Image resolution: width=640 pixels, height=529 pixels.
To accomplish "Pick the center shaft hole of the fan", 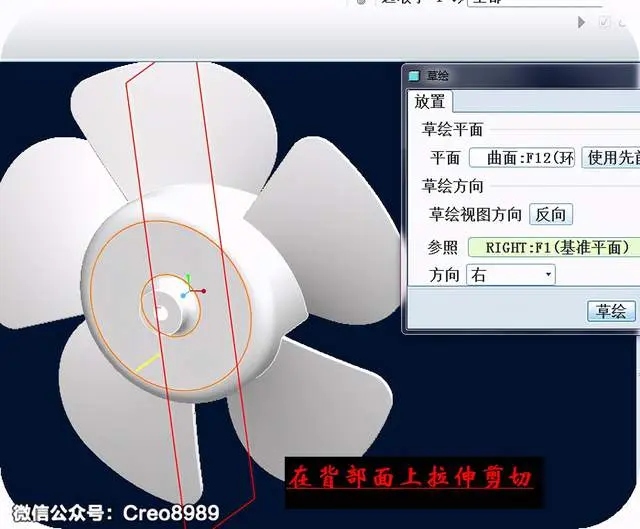I will (x=161, y=313).
